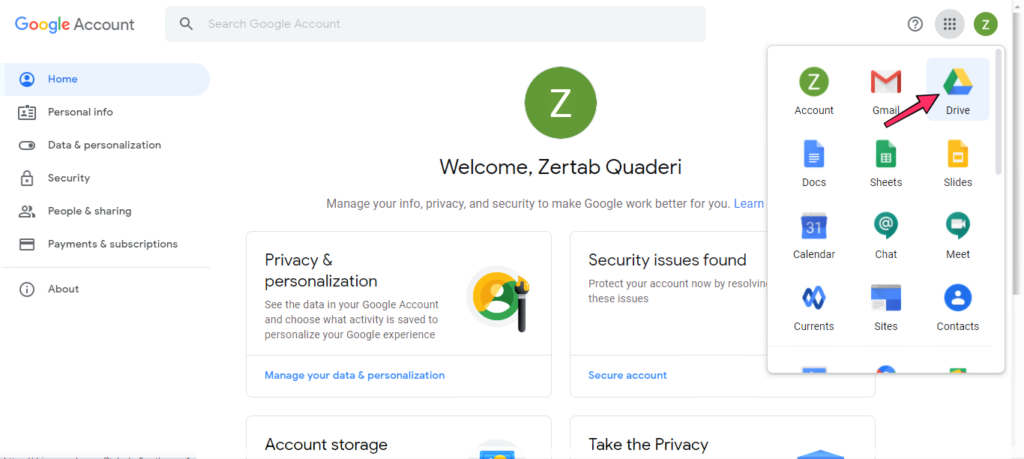Viewport: 1024px width, 459px height.
Task: Open Sites app icon
Action: [x=886, y=305]
